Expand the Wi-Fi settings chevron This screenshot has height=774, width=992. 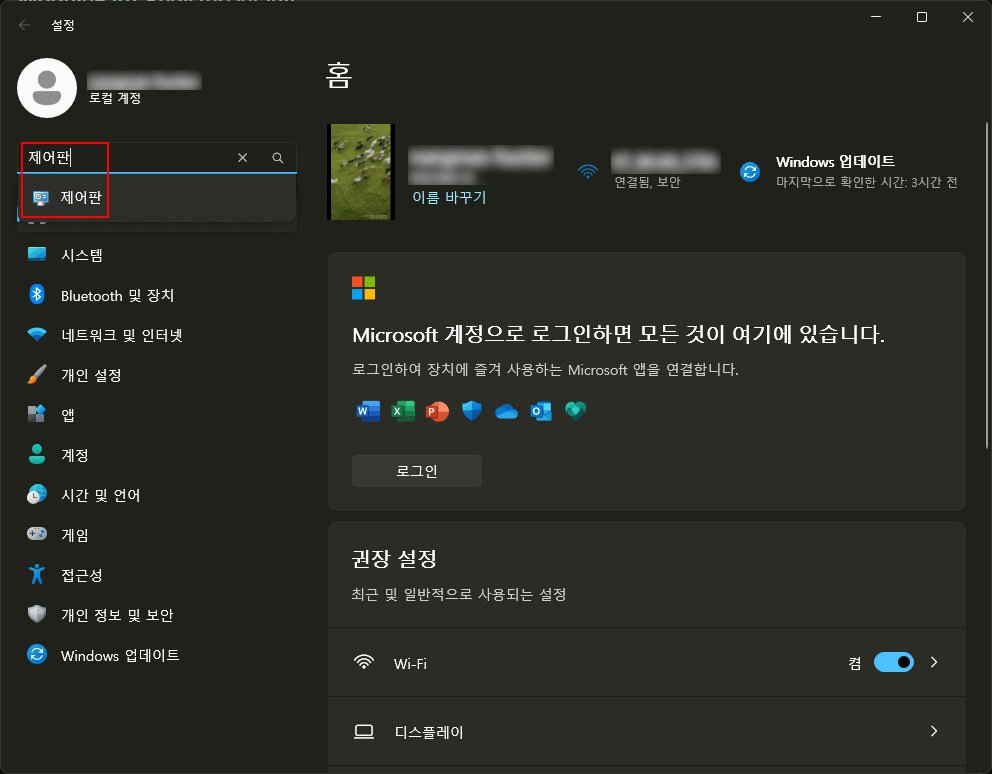[x=934, y=662]
